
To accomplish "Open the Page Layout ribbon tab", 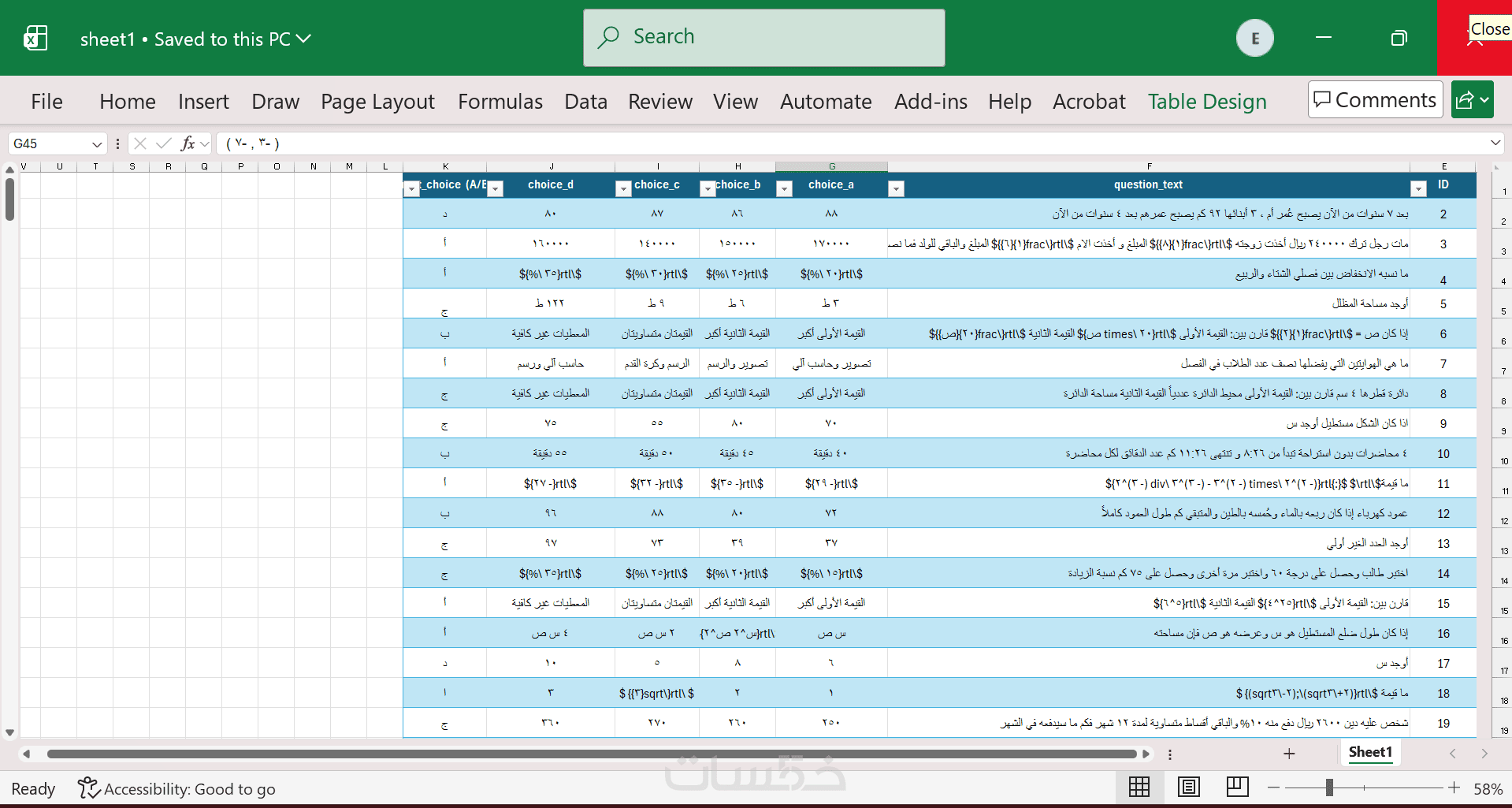I will click(x=377, y=102).
